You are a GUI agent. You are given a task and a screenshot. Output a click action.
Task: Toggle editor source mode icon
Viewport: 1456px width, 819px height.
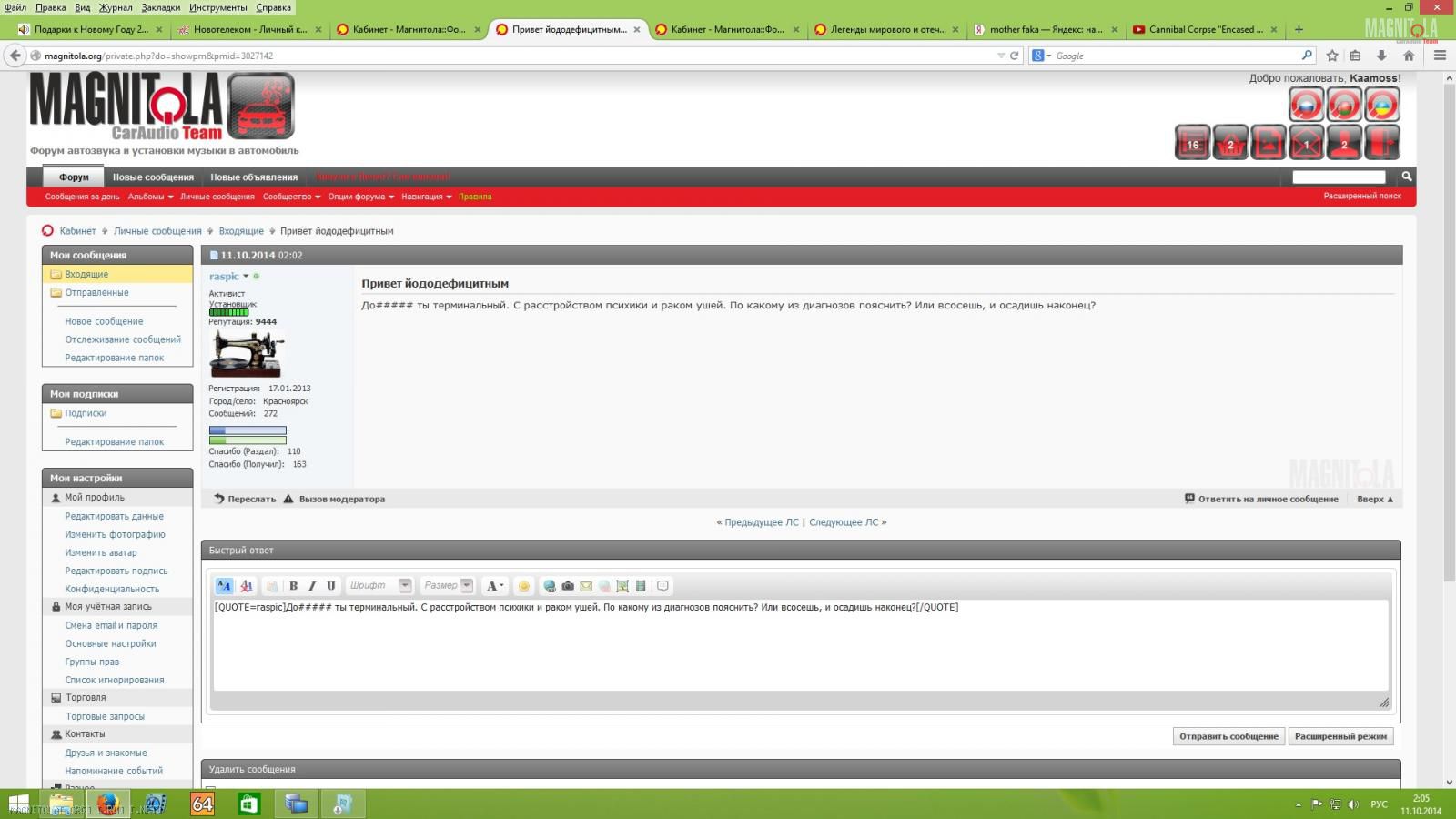pyautogui.click(x=224, y=586)
